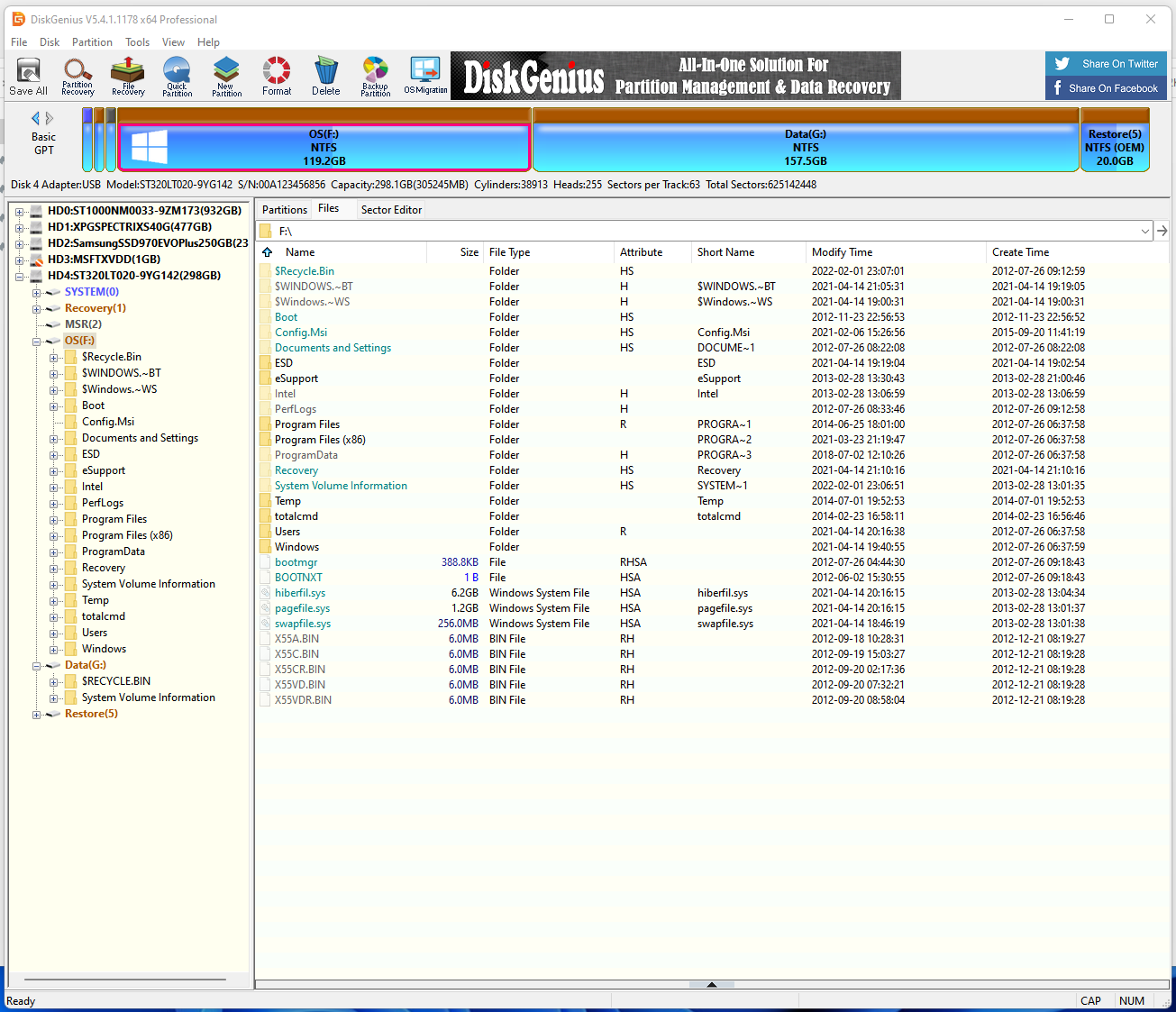
Task: Open the Partition Recovery tool
Action: click(77, 77)
